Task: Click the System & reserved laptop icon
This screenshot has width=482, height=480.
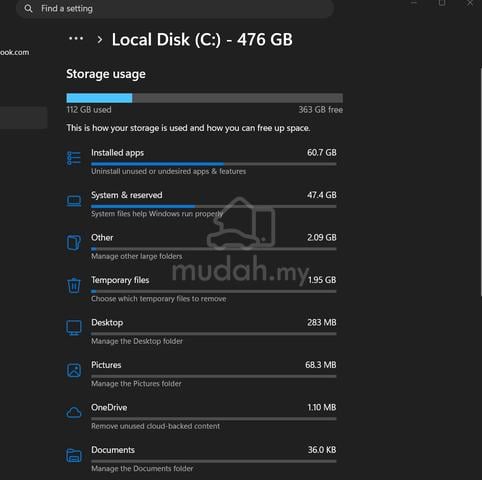Action: [x=74, y=201]
